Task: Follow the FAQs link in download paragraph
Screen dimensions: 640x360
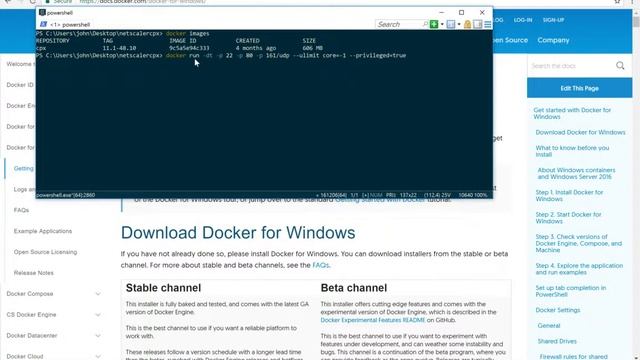Action: click(x=320, y=265)
